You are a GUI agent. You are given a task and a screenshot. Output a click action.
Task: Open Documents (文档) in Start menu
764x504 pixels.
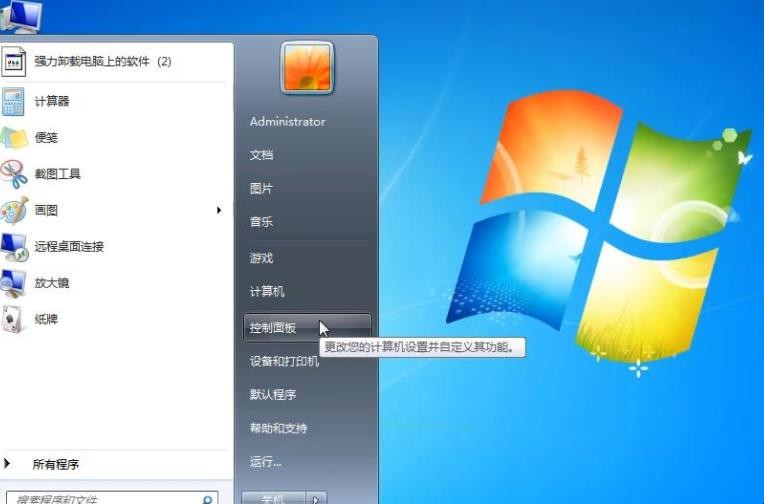click(261, 155)
